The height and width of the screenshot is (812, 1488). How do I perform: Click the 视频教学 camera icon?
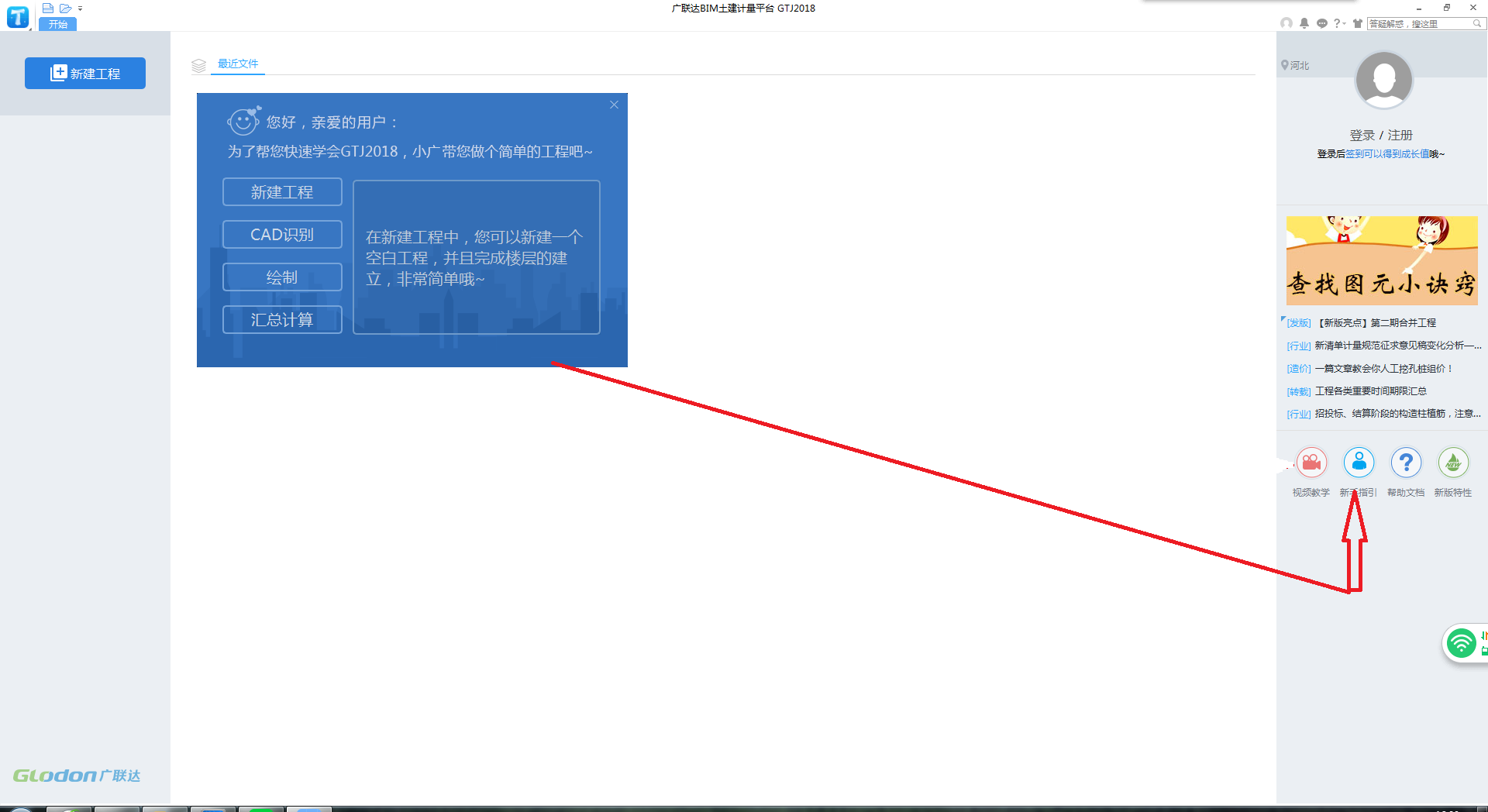[1311, 463]
